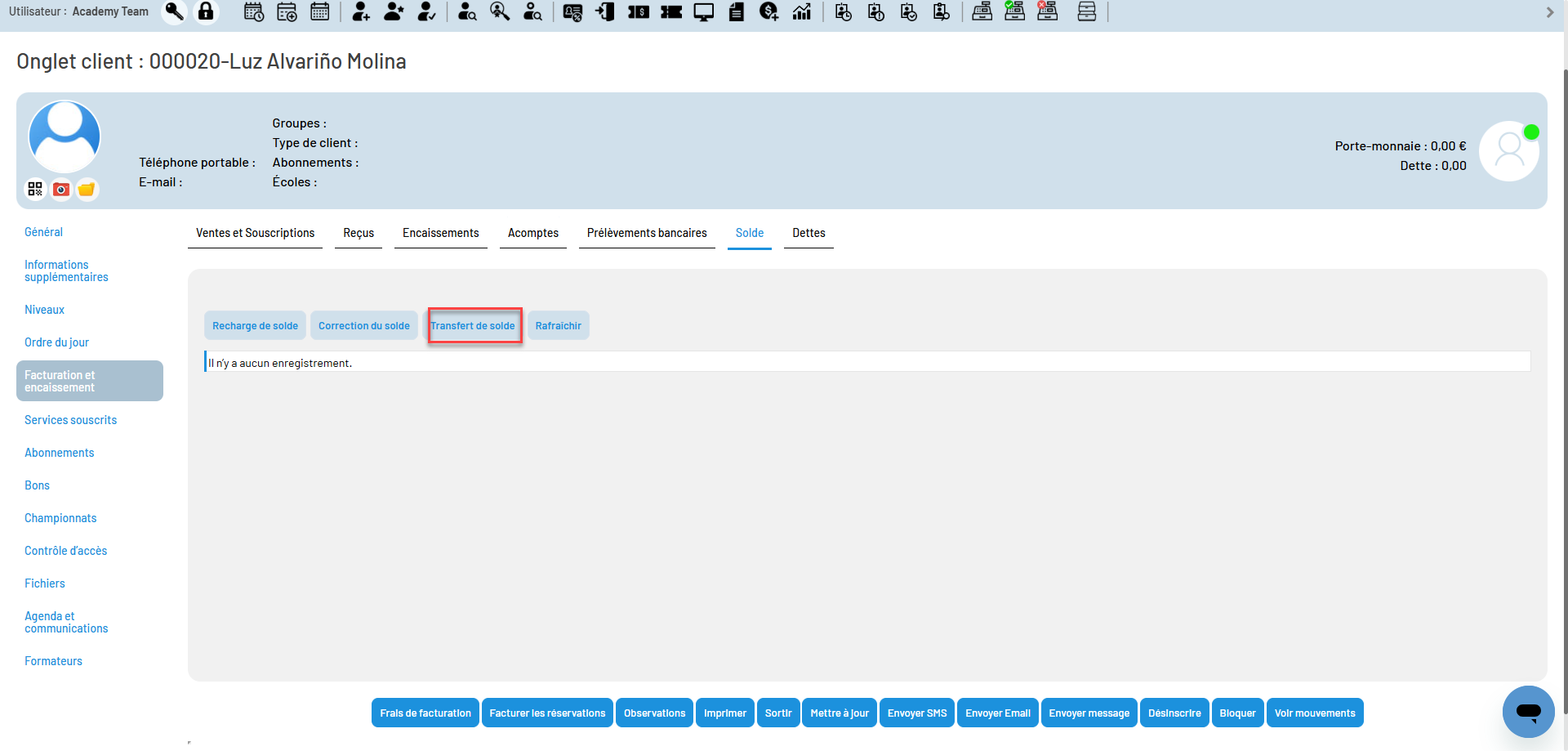The height and width of the screenshot is (751, 1568).
Task: Click the add new client icon
Action: 361,11
